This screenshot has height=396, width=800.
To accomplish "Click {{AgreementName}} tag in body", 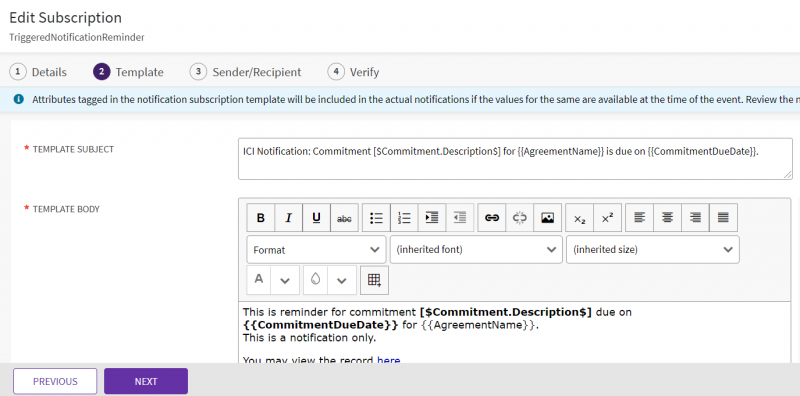I will pos(479,325).
